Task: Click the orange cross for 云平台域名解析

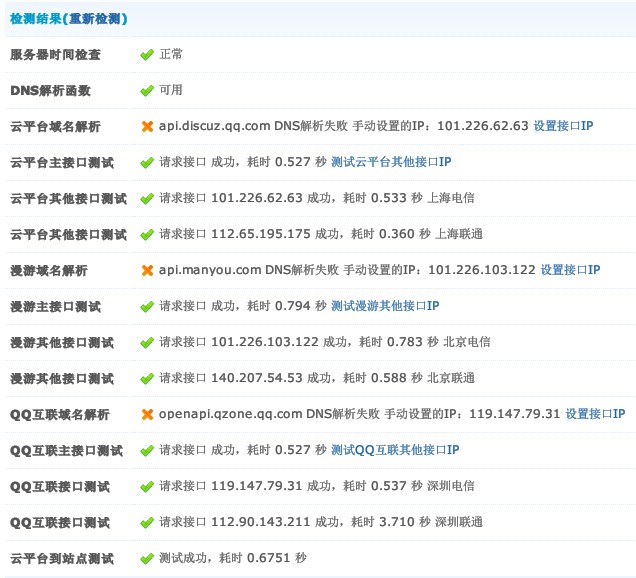Action: point(147,126)
